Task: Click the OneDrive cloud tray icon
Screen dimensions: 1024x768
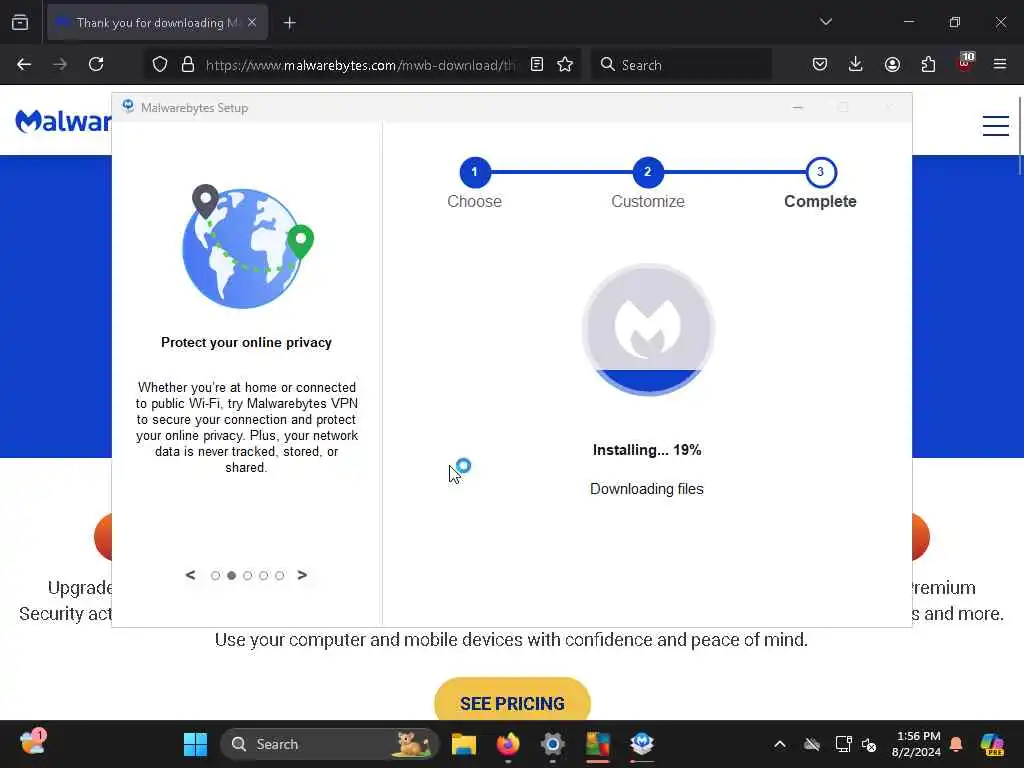Action: (x=812, y=744)
